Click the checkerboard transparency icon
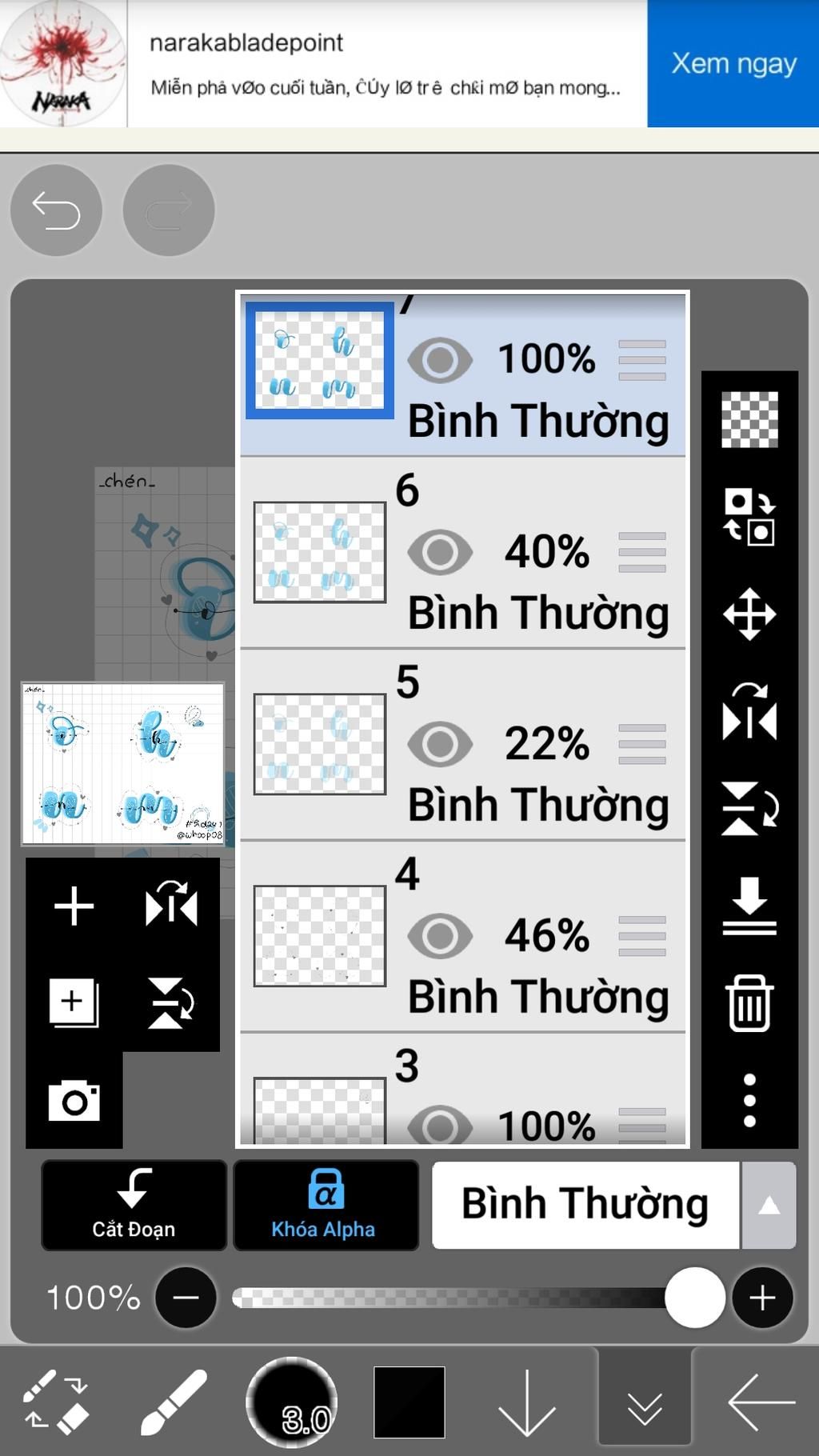This screenshot has width=819, height=1456. [749, 419]
